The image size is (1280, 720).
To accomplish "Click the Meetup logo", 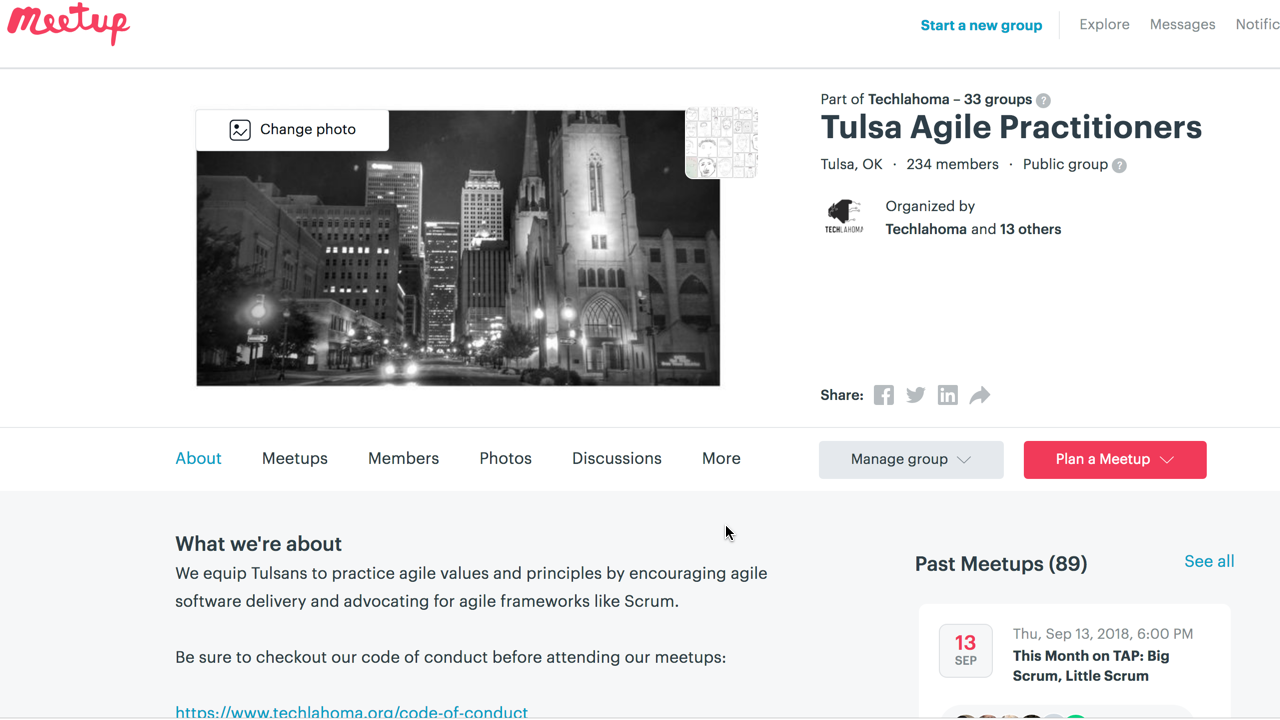I will (x=68, y=24).
